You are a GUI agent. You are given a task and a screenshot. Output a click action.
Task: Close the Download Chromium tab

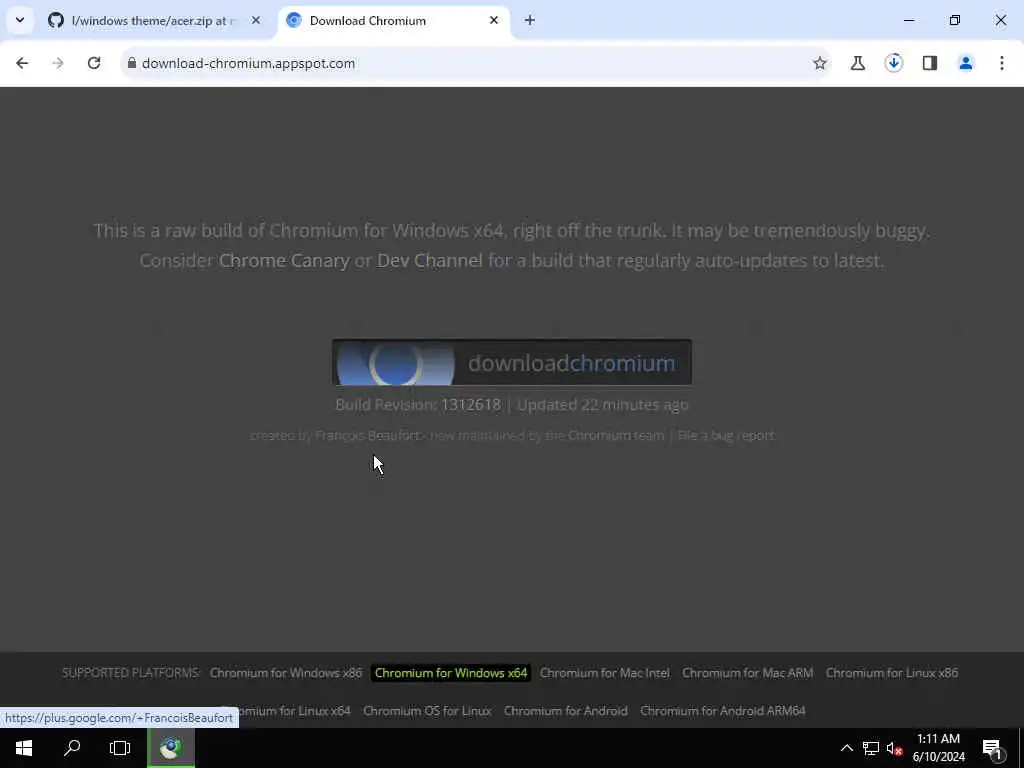(494, 21)
